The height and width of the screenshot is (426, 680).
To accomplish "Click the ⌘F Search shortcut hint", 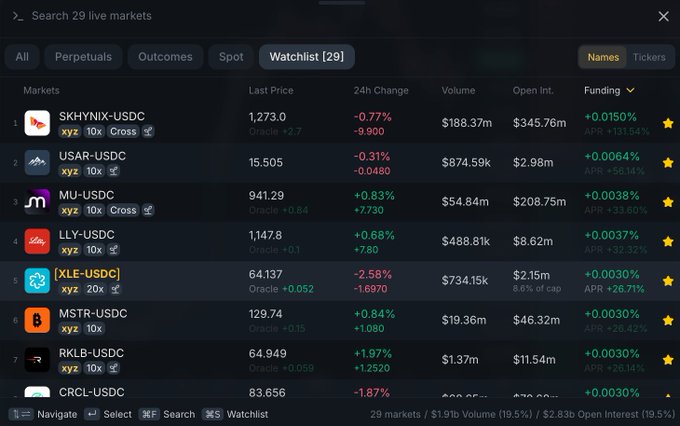I will (167, 414).
